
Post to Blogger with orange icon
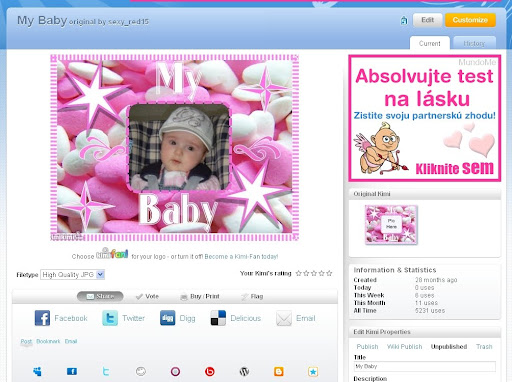click(279, 371)
